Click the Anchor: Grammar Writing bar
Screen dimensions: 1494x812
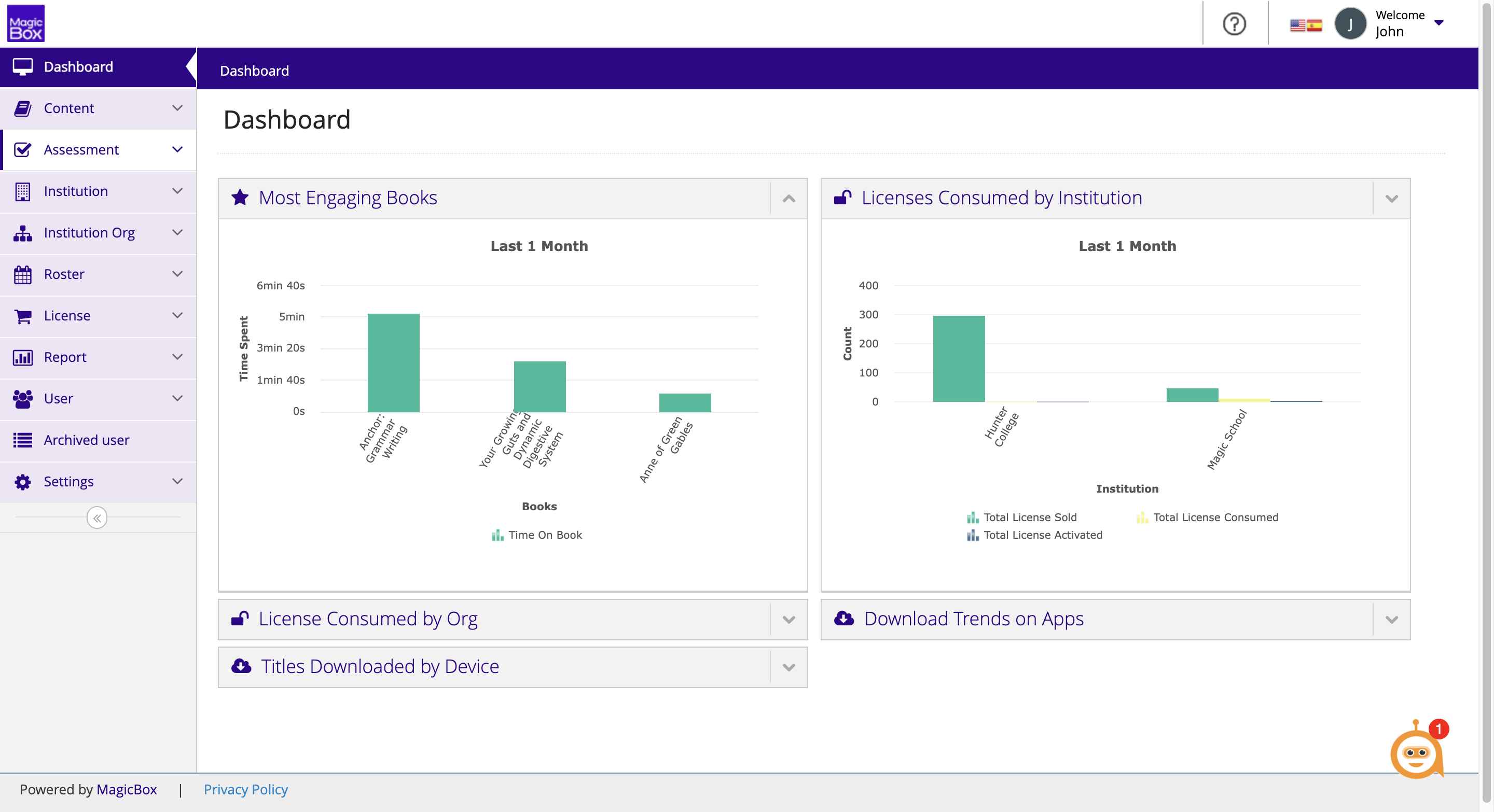coord(393,363)
